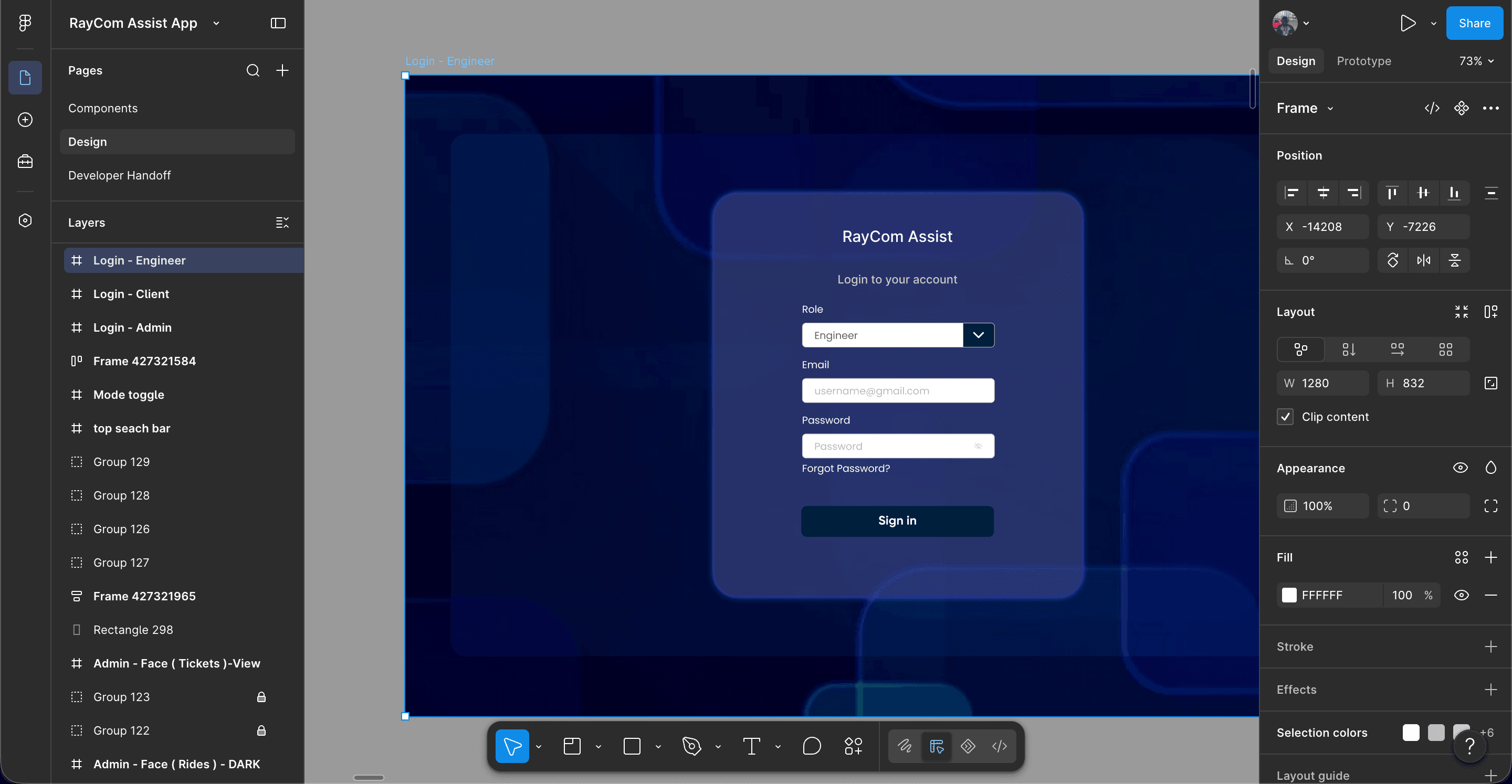1512x784 pixels.
Task: Open the present options chevron
Action: (x=1433, y=24)
